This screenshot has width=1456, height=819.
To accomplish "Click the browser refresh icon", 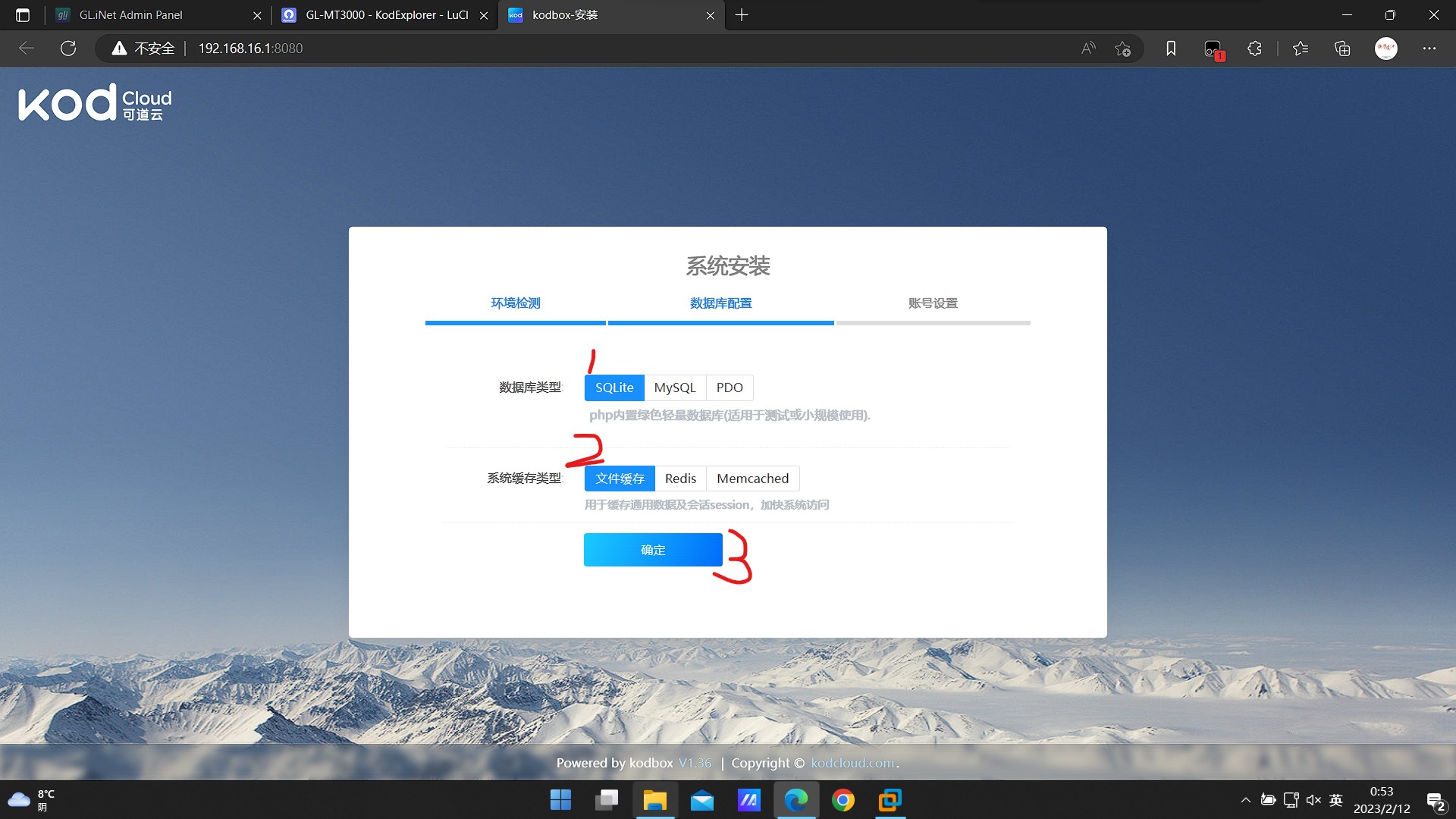I will (68, 49).
